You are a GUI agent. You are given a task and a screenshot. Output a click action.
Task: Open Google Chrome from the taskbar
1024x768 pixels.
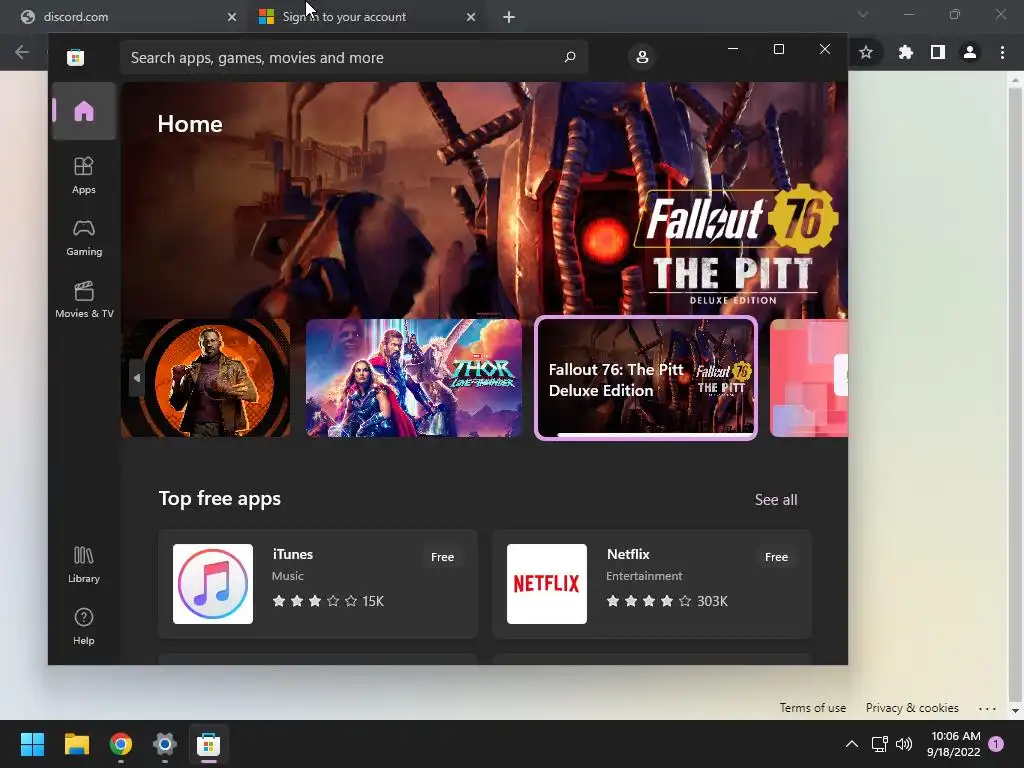pos(121,744)
